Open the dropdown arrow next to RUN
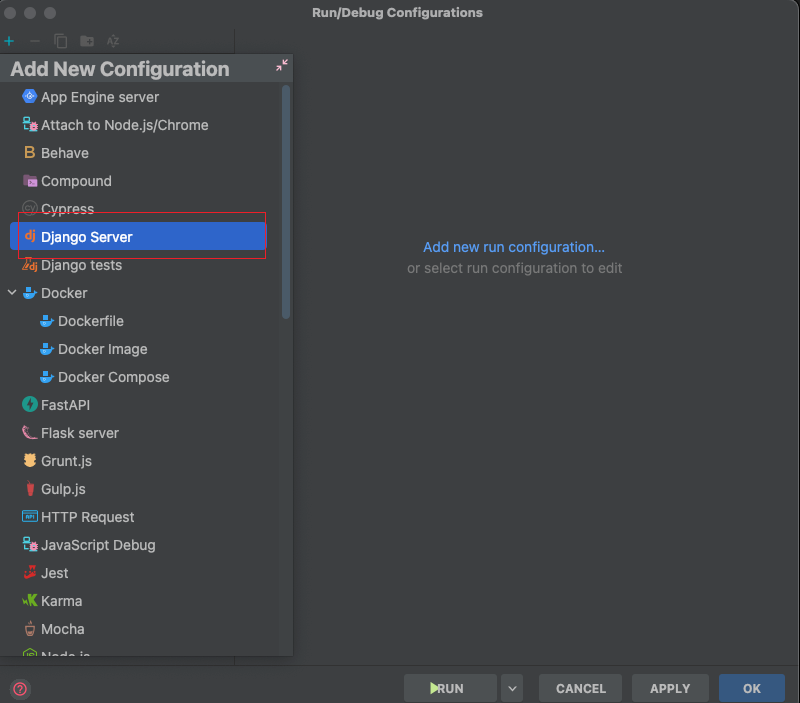The image size is (800, 703). pyautogui.click(x=512, y=688)
